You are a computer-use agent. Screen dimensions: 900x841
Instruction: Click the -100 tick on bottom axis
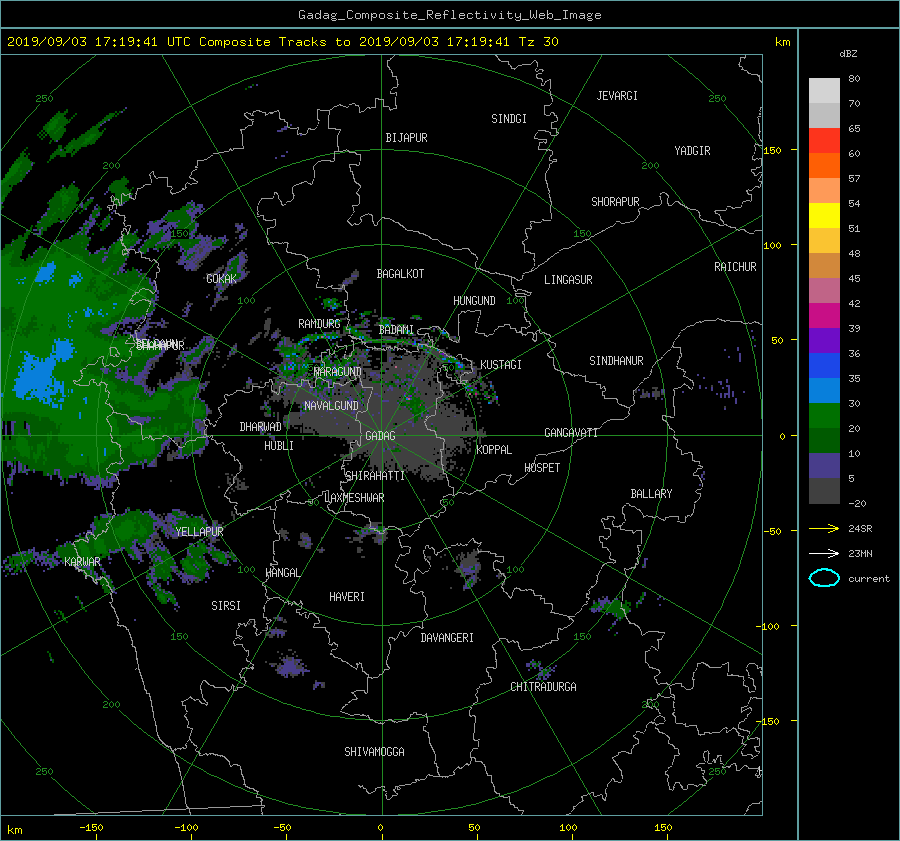coord(186,828)
